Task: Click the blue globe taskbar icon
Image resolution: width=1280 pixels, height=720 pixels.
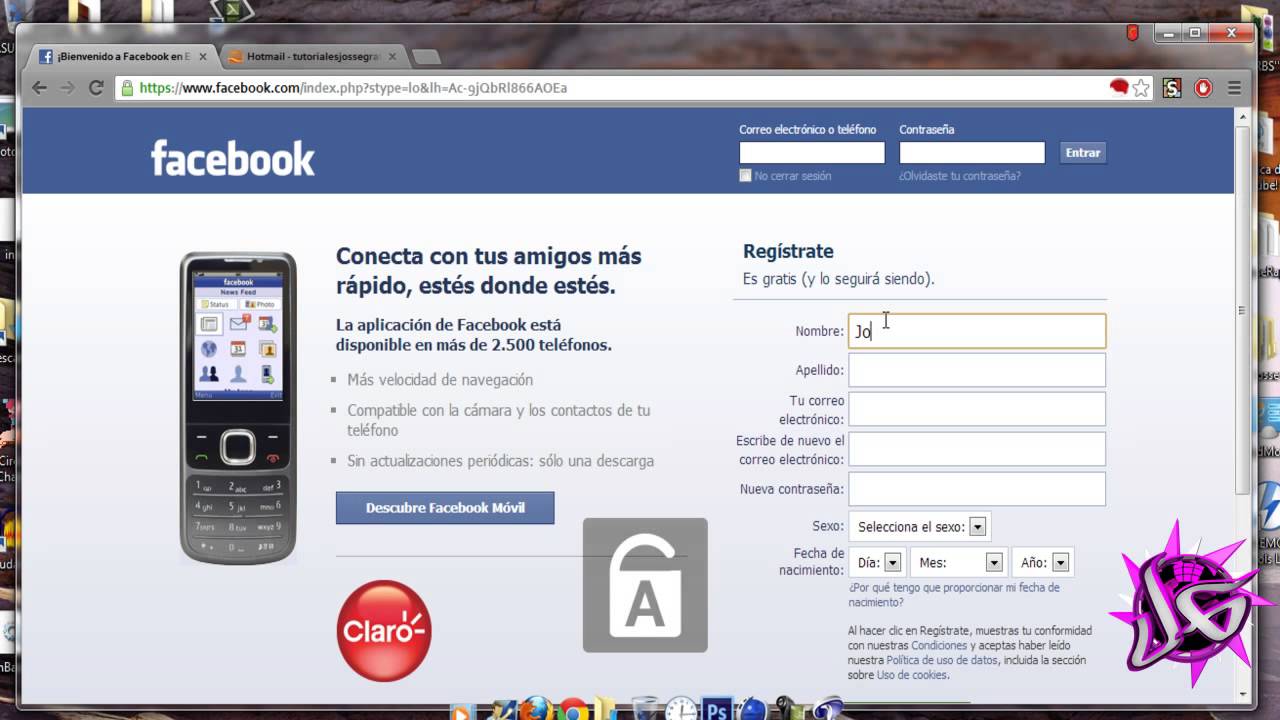Action: pos(753,710)
